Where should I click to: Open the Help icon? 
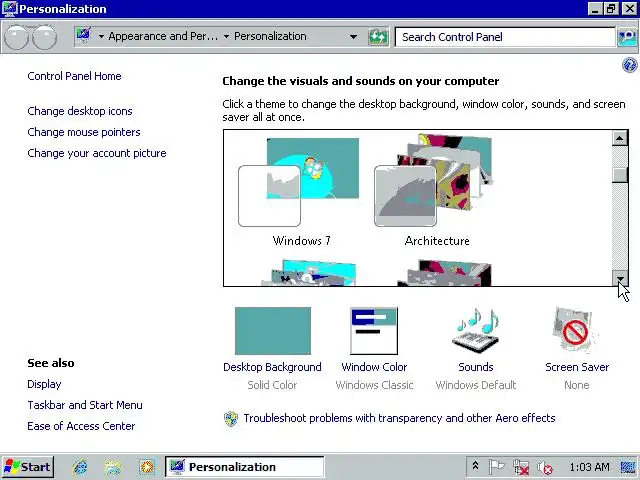tap(630, 64)
